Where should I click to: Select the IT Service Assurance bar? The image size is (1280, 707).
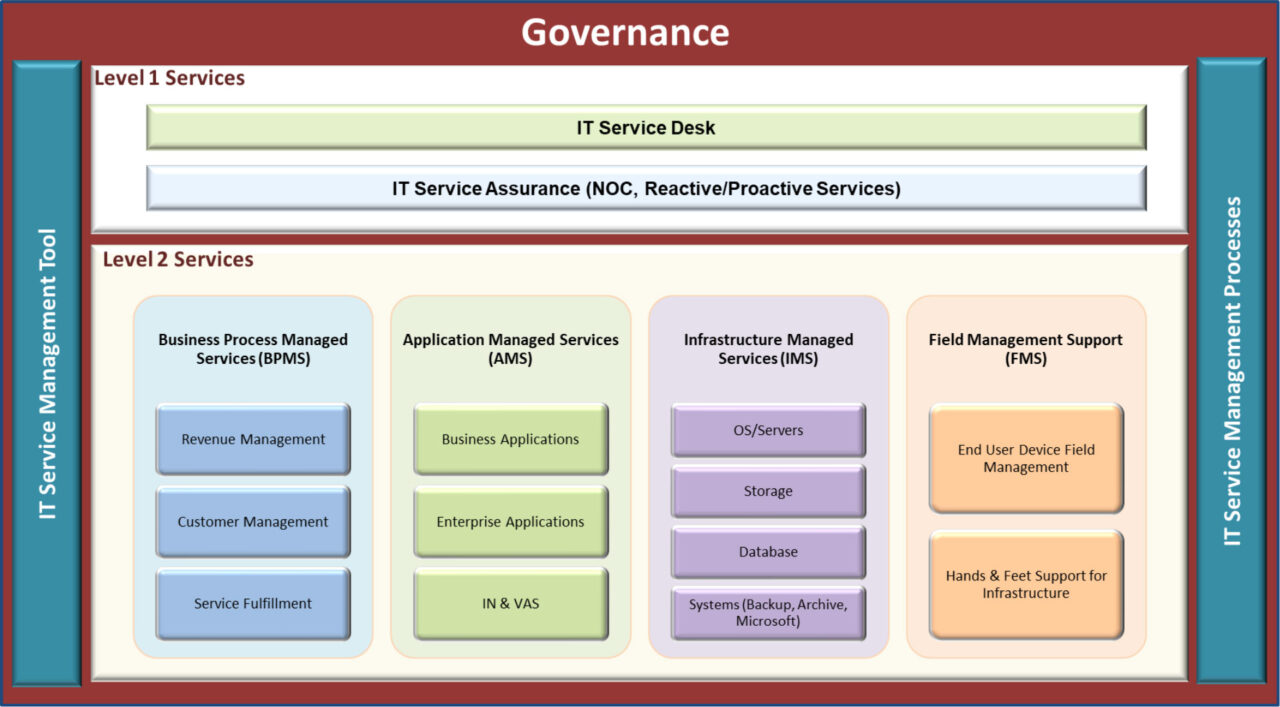[645, 188]
